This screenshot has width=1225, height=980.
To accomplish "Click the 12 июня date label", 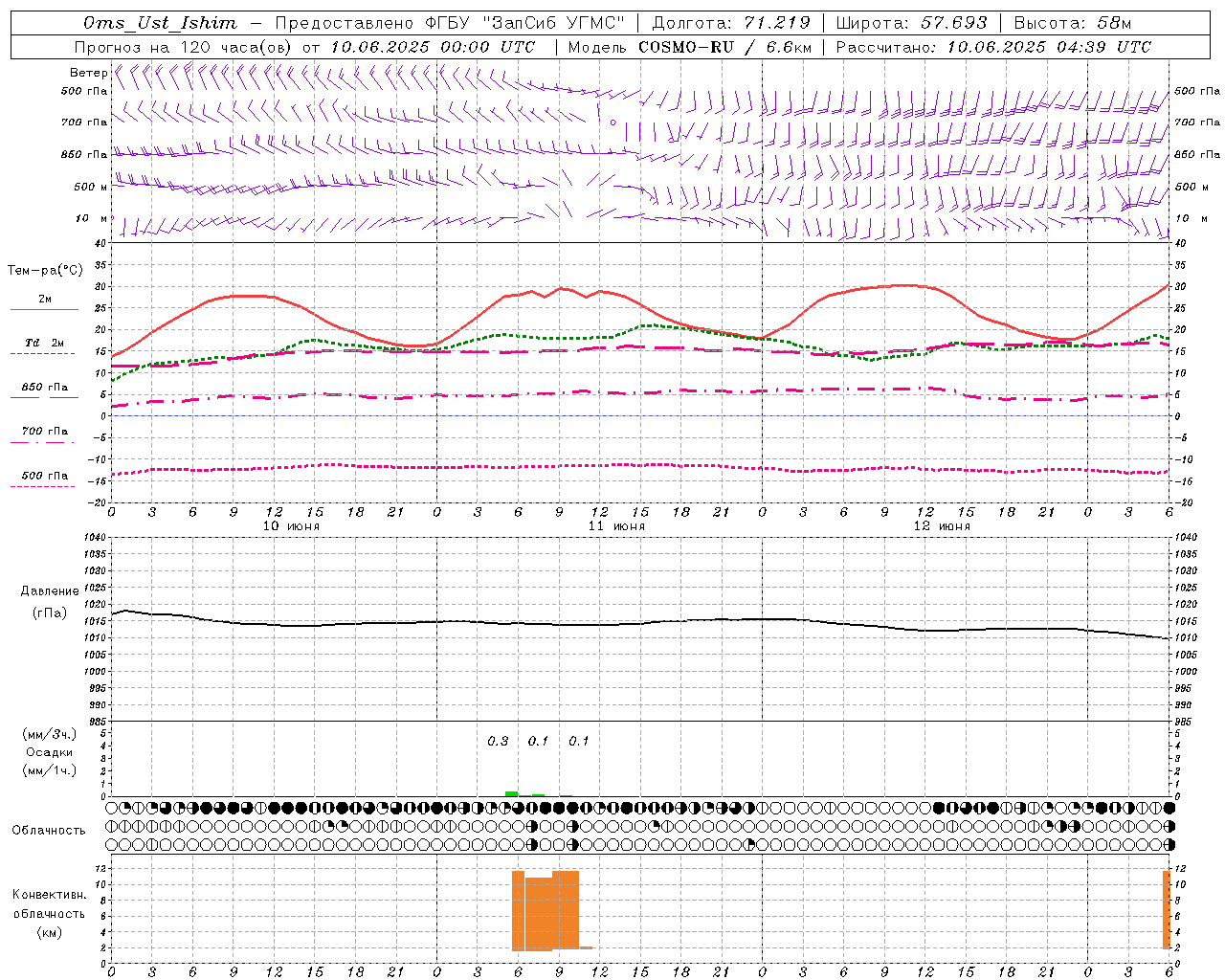I will point(942,525).
